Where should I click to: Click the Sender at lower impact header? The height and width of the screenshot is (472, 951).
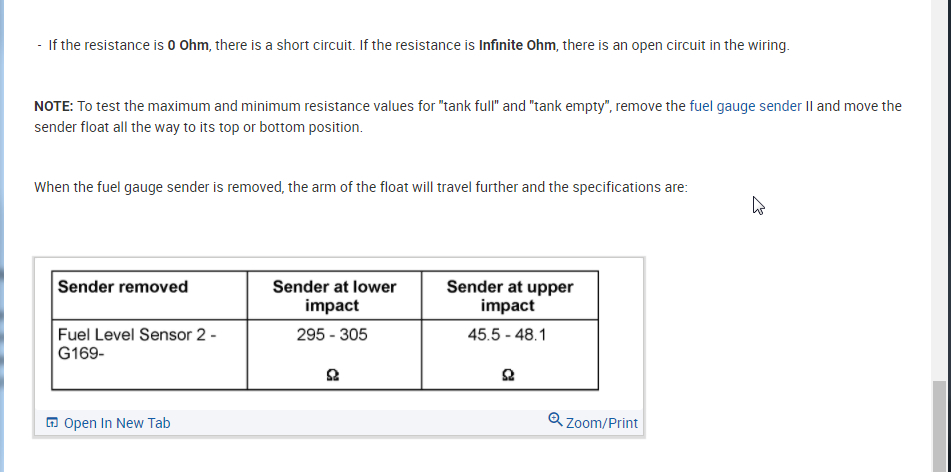coord(333,295)
